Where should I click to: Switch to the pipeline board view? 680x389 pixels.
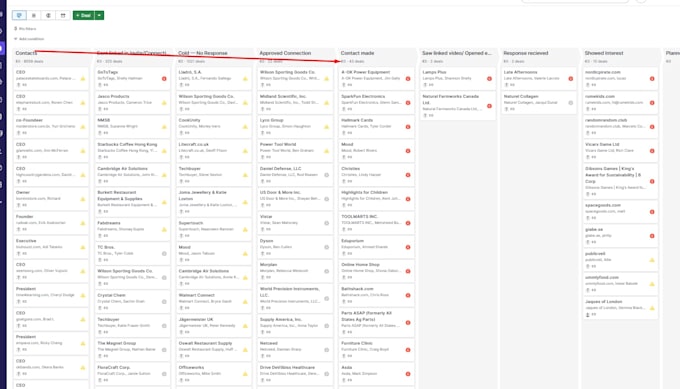point(19,16)
